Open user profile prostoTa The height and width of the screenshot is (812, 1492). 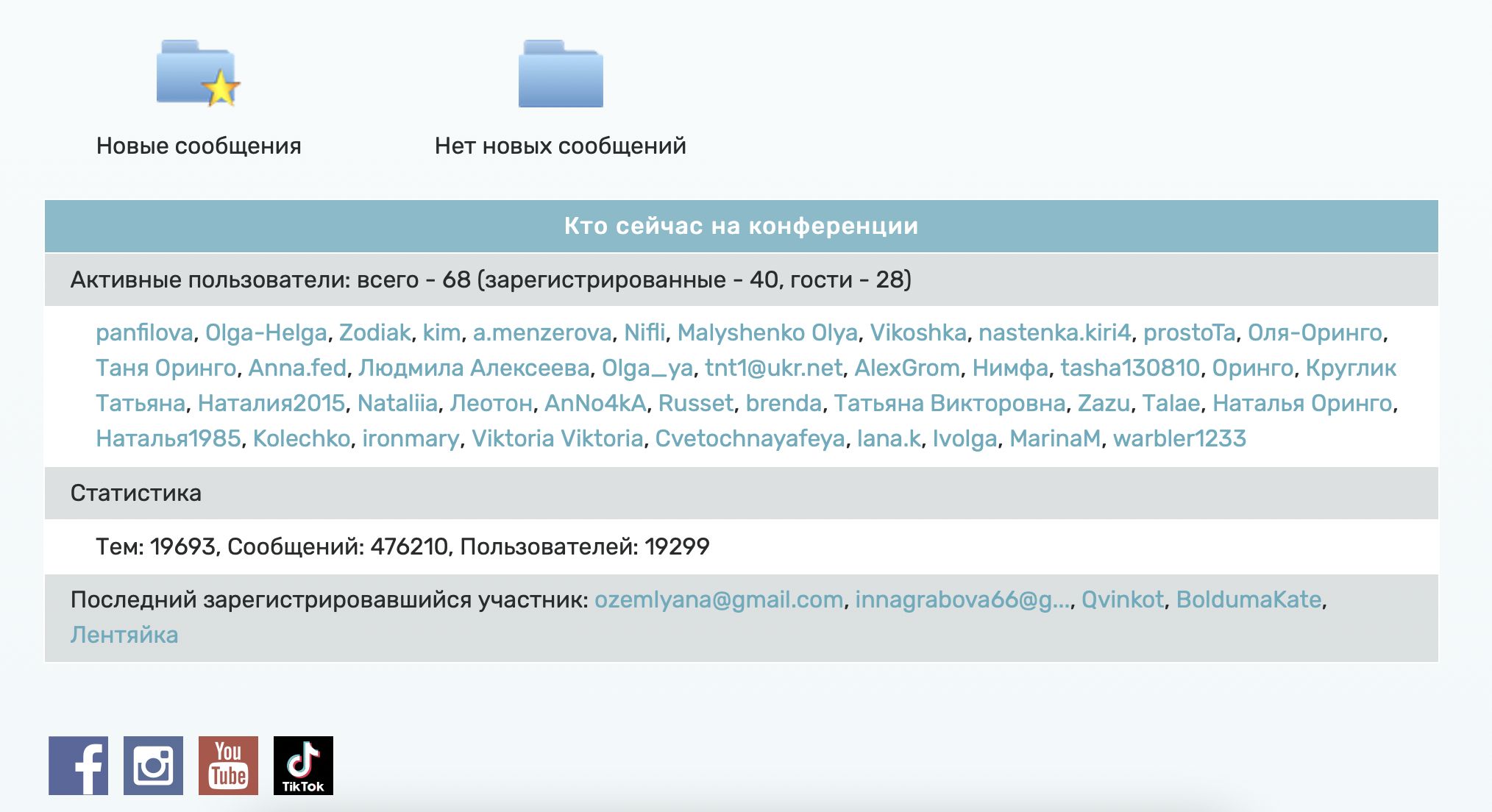[1189, 332]
